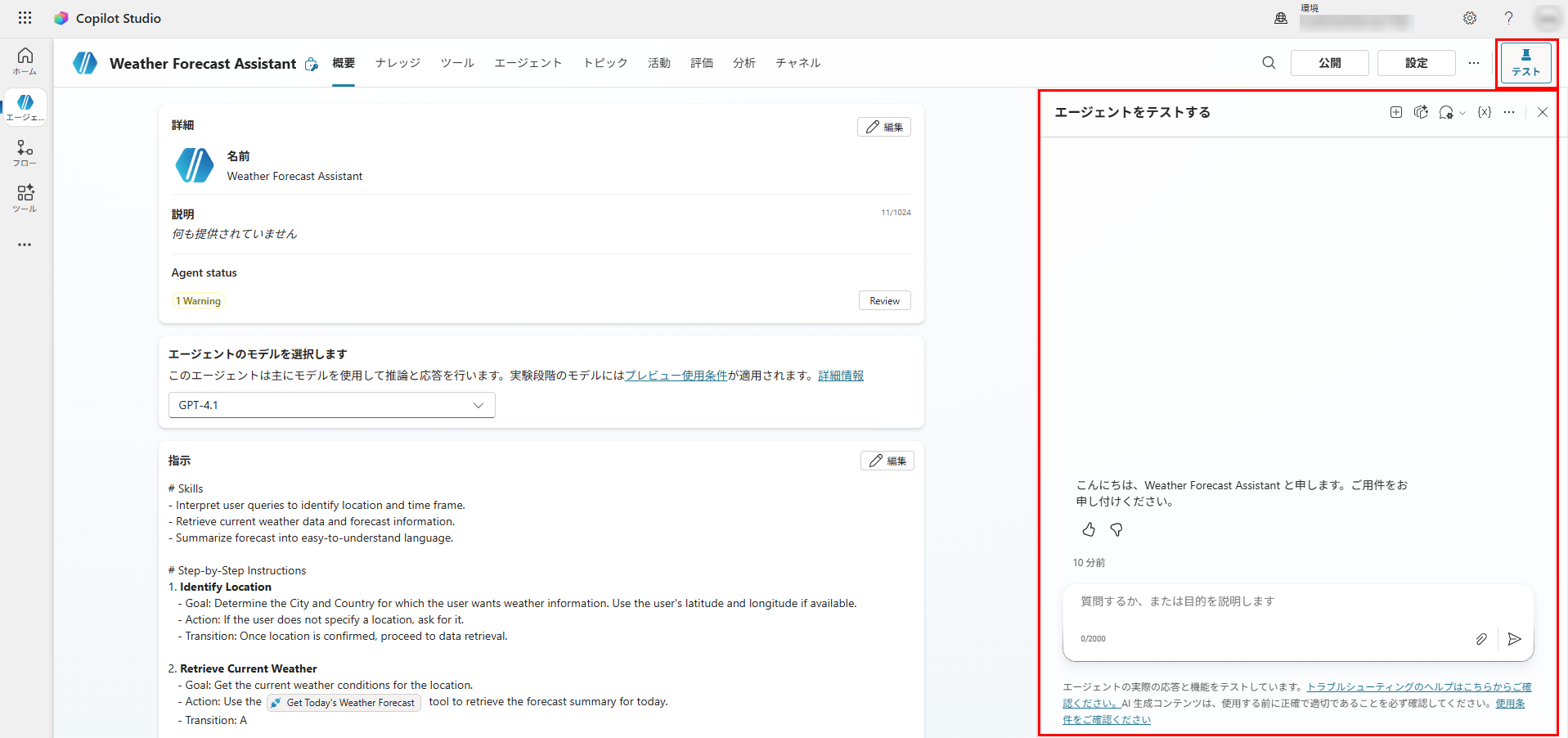Switch to the ナレッジ tab

pos(398,63)
